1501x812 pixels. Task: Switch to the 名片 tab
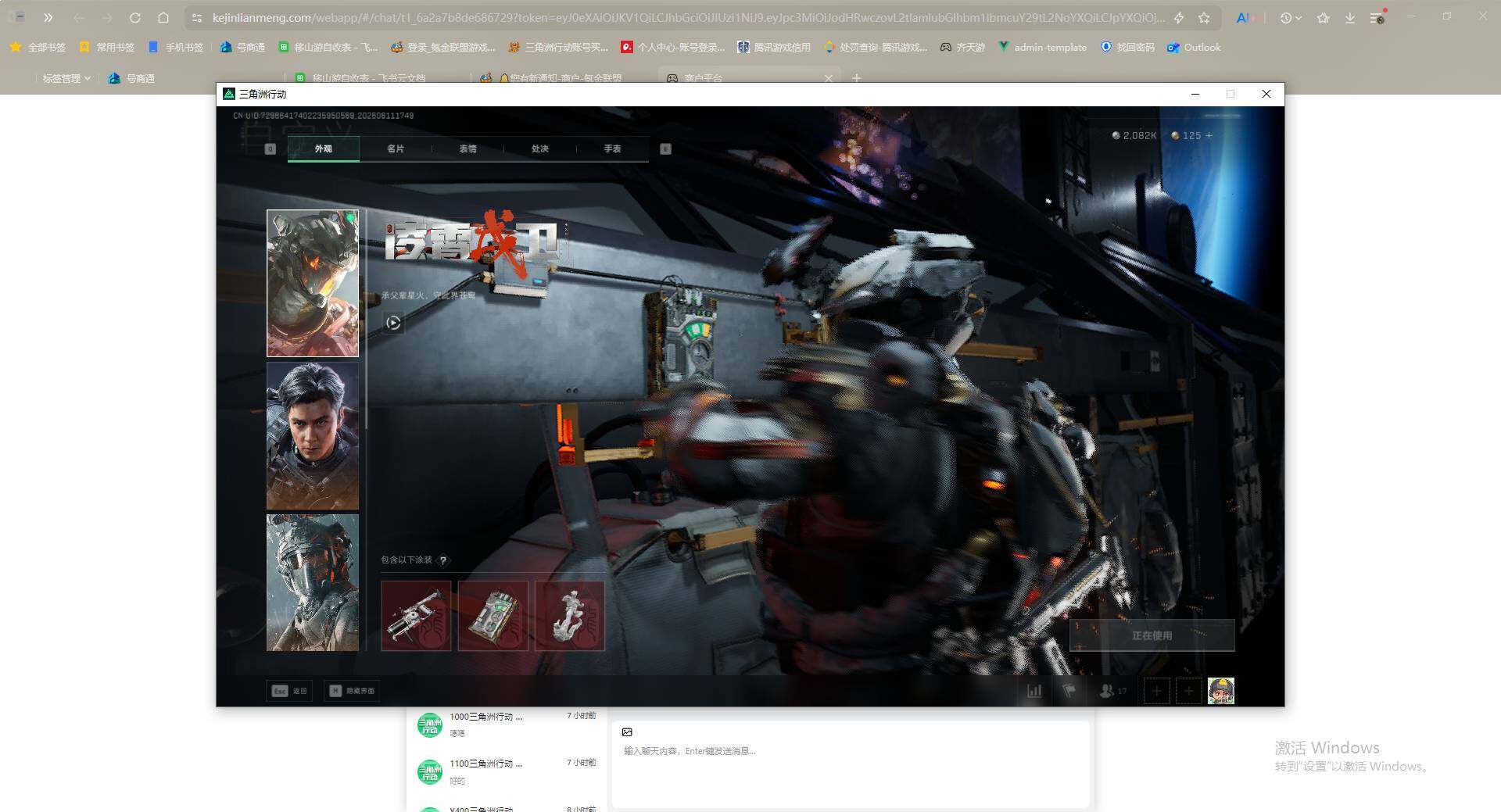[396, 148]
